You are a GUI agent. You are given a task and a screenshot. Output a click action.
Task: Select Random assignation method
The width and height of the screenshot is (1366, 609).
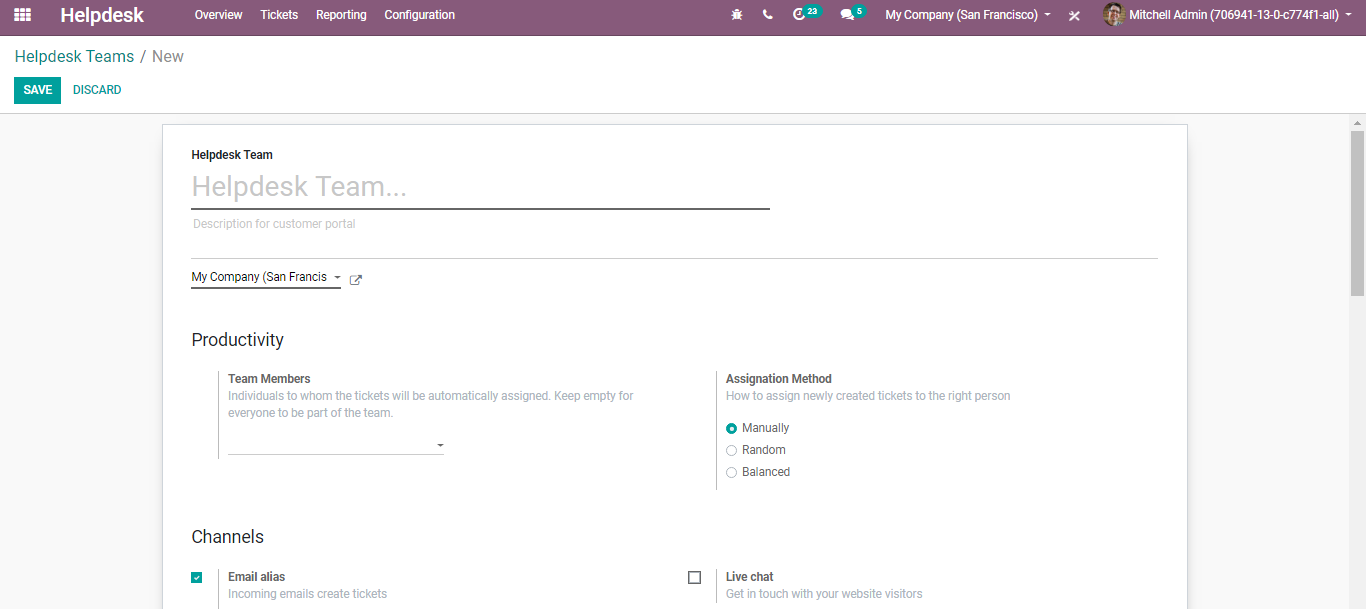click(732, 450)
